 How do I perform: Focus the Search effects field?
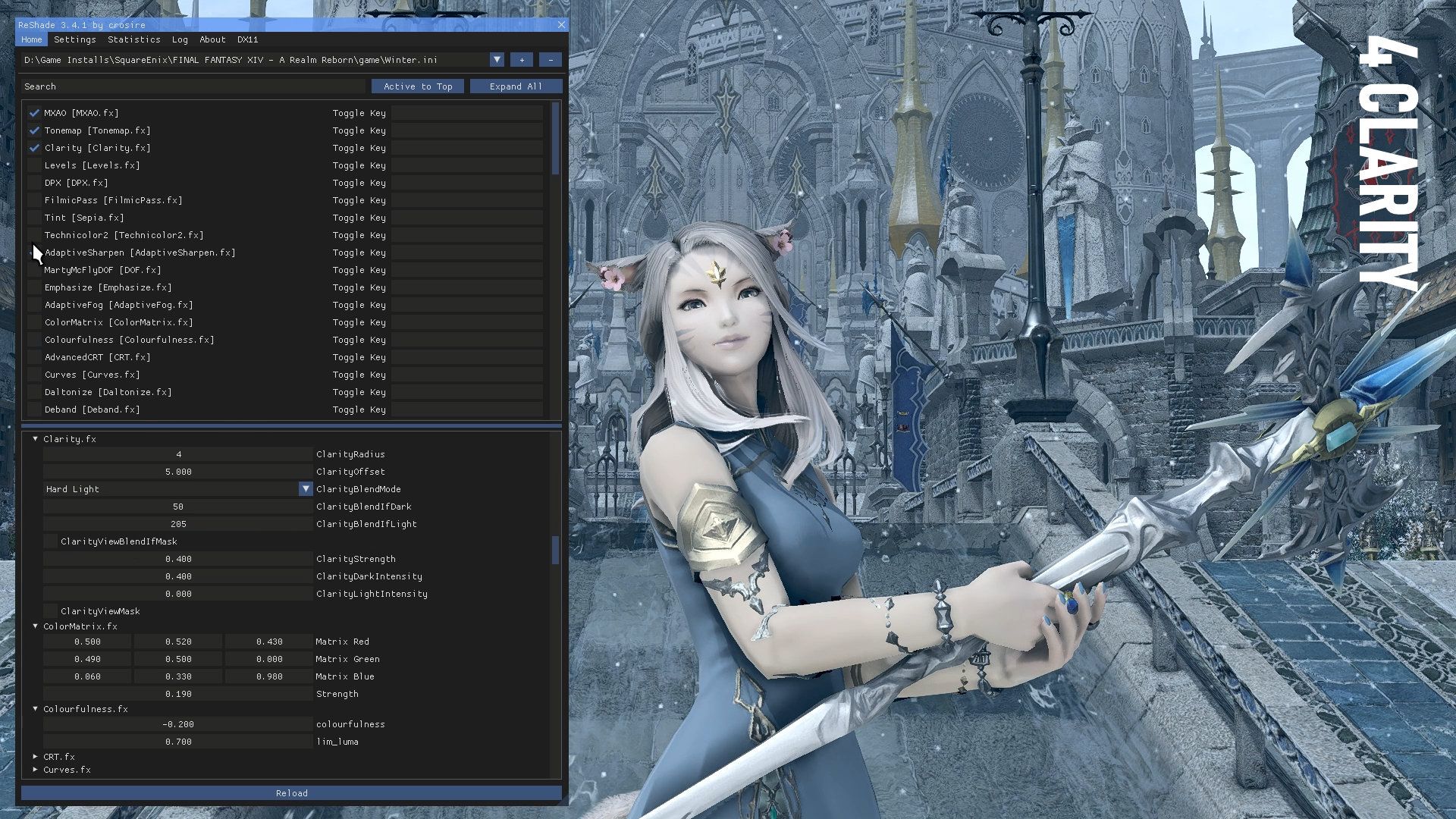[193, 86]
